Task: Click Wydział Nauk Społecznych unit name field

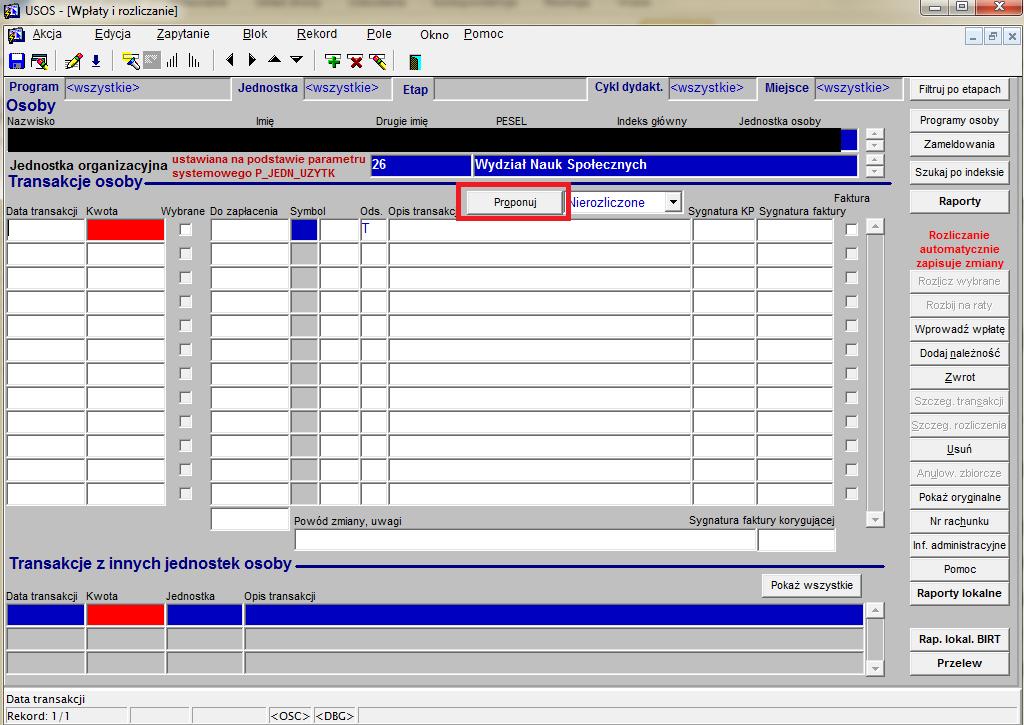Action: 665,166
